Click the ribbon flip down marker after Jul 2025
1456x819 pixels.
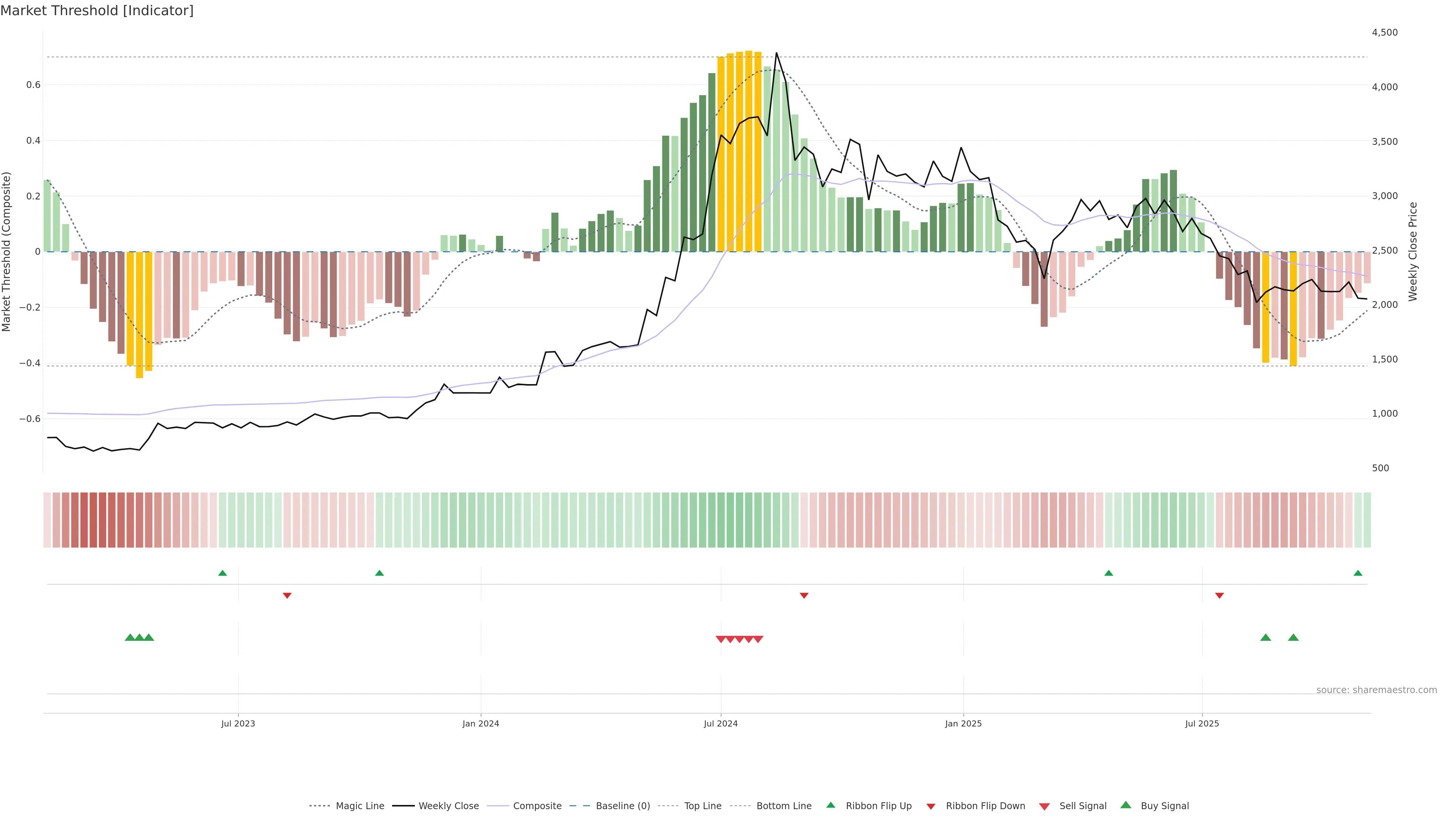click(1219, 596)
